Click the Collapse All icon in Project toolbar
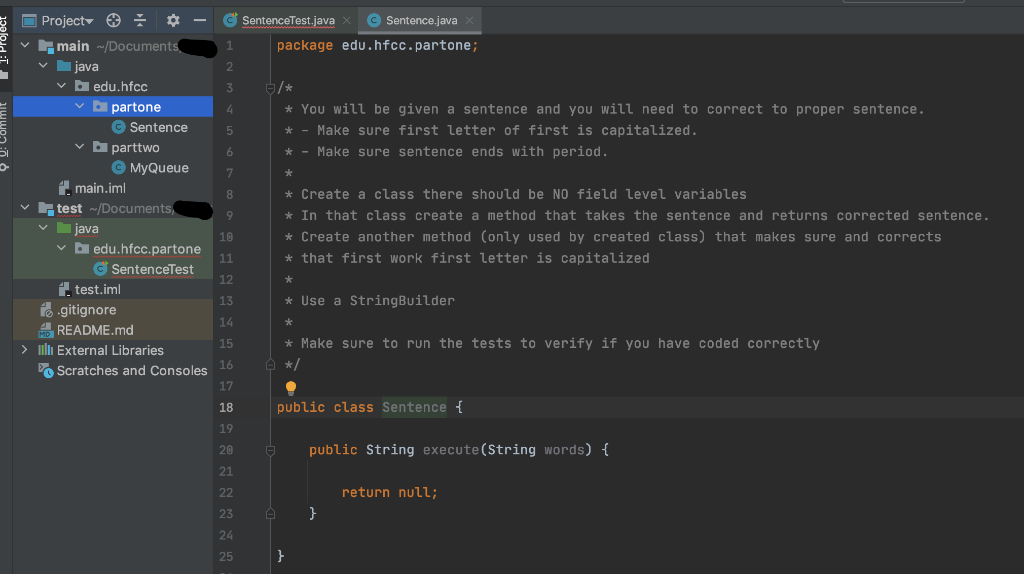The height and width of the screenshot is (574, 1024). pyautogui.click(x=140, y=21)
